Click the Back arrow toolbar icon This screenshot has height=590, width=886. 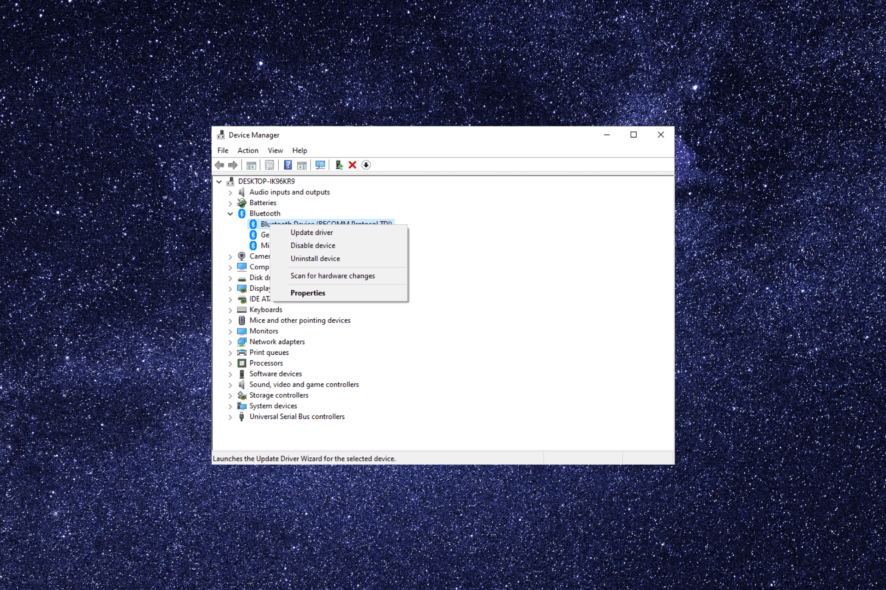(x=219, y=165)
